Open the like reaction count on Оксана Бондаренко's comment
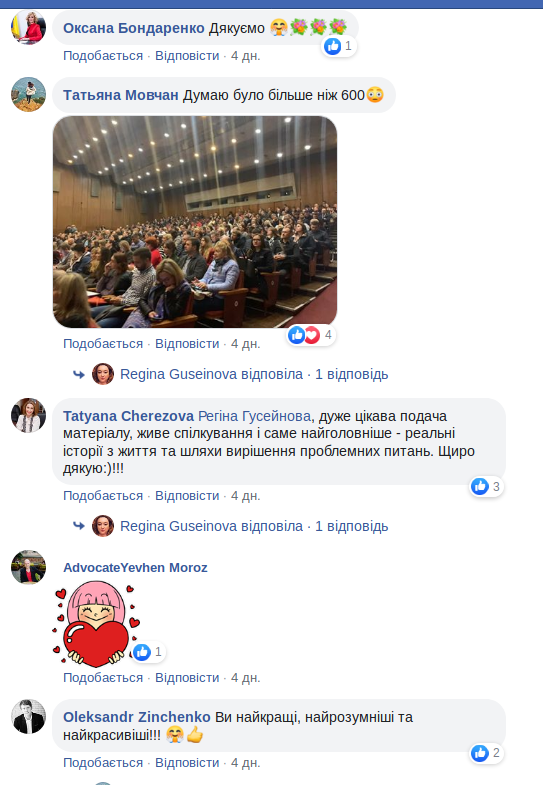 click(x=338, y=46)
